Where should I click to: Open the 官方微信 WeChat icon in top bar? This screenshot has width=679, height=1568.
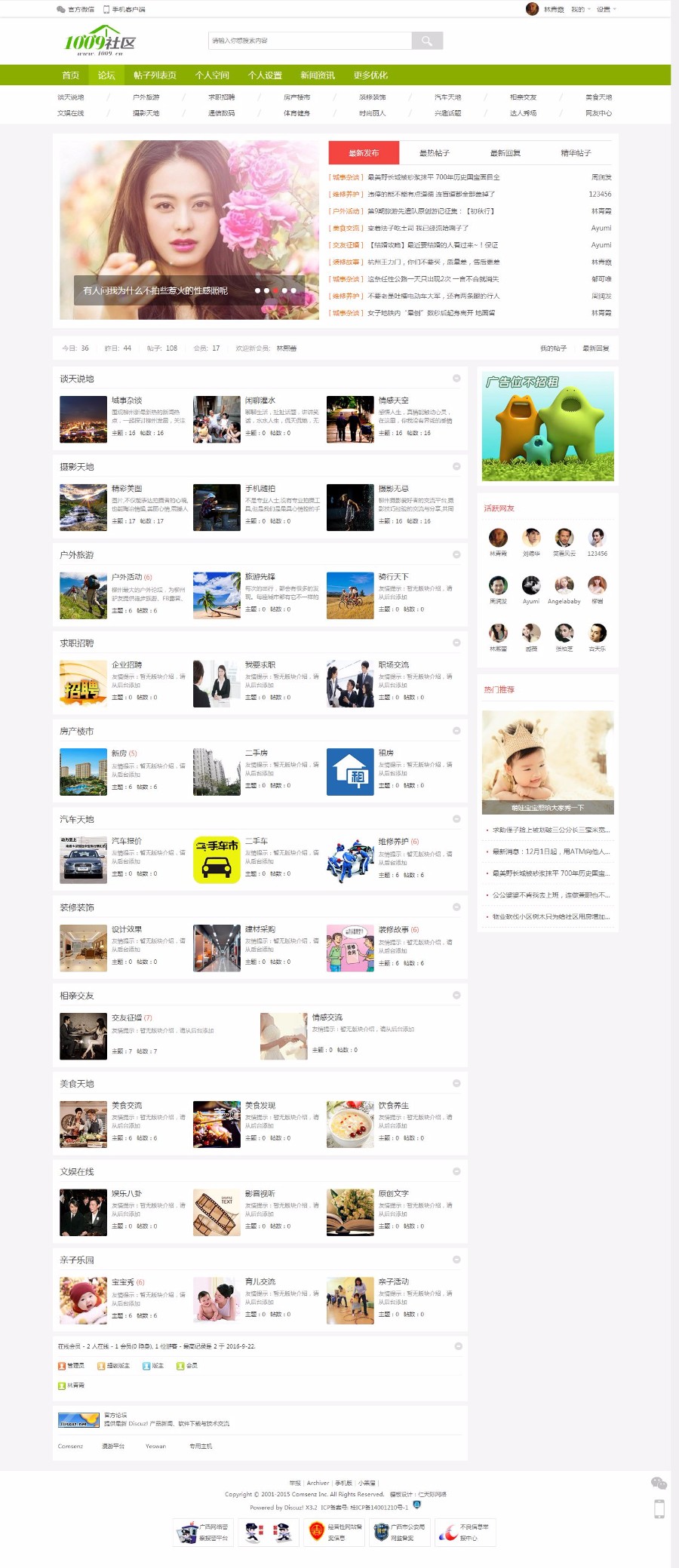60,10
